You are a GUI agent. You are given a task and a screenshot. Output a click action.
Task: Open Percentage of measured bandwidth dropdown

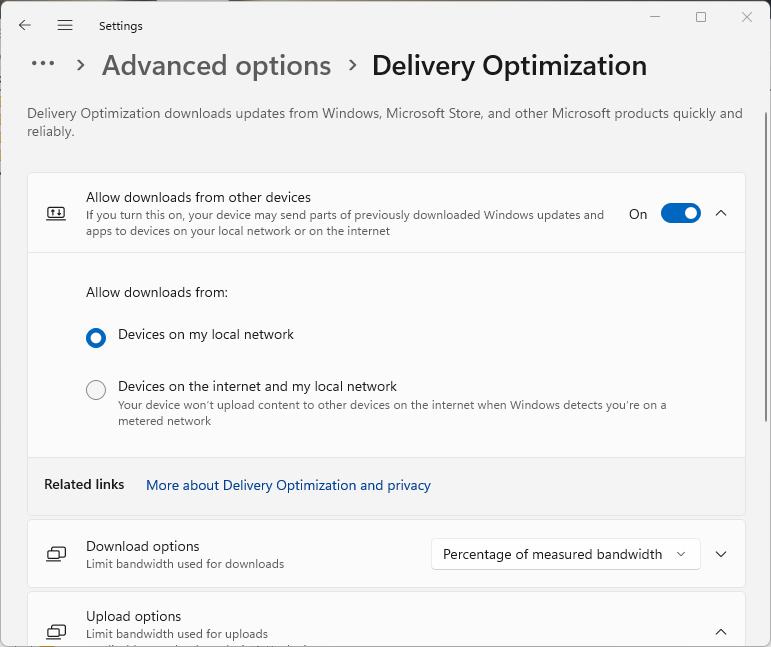pyautogui.click(x=565, y=554)
